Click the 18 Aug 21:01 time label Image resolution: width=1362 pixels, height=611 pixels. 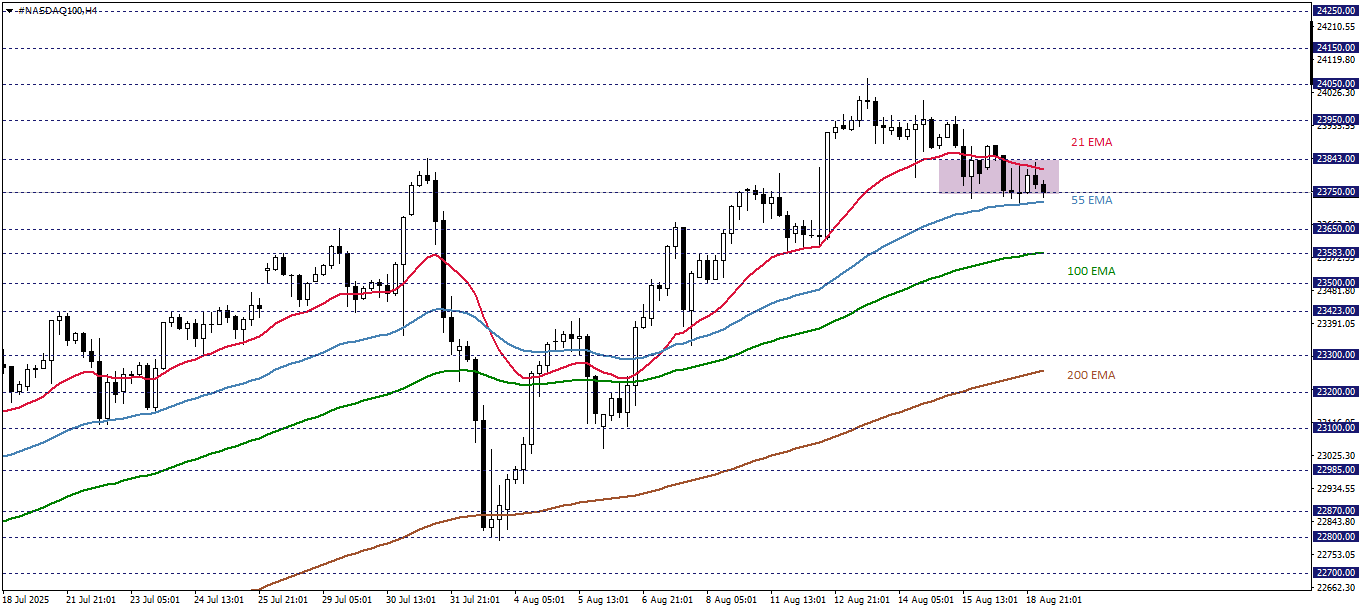(1052, 600)
